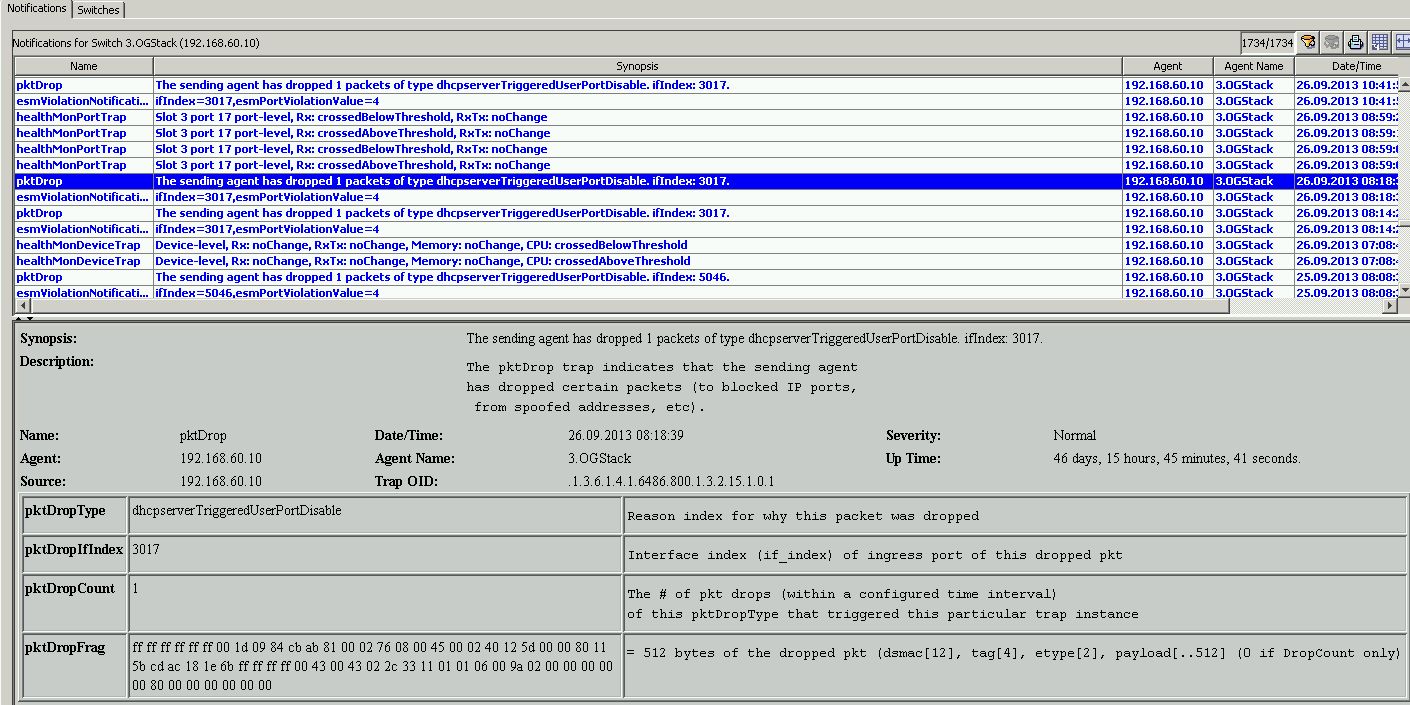Screen dimensions: 1410x705
Task: Click the orange funnel filter icon
Action: [x=1308, y=42]
